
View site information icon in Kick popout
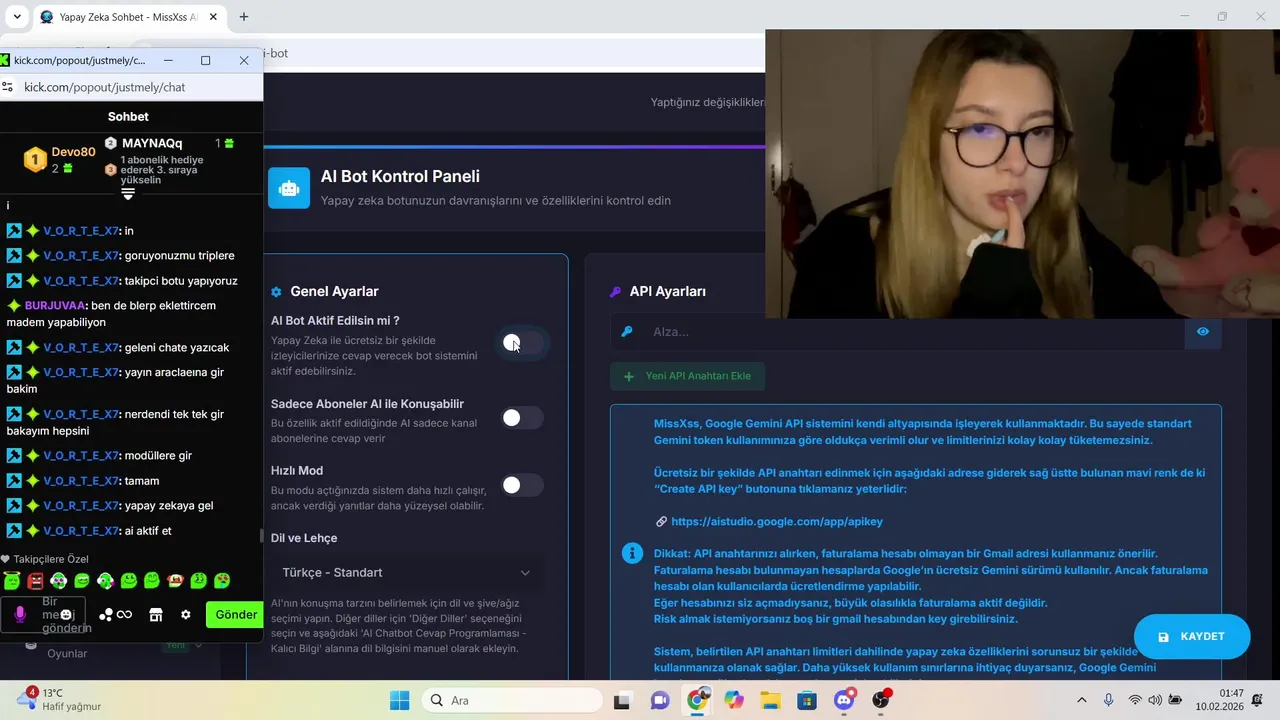click(x=8, y=87)
